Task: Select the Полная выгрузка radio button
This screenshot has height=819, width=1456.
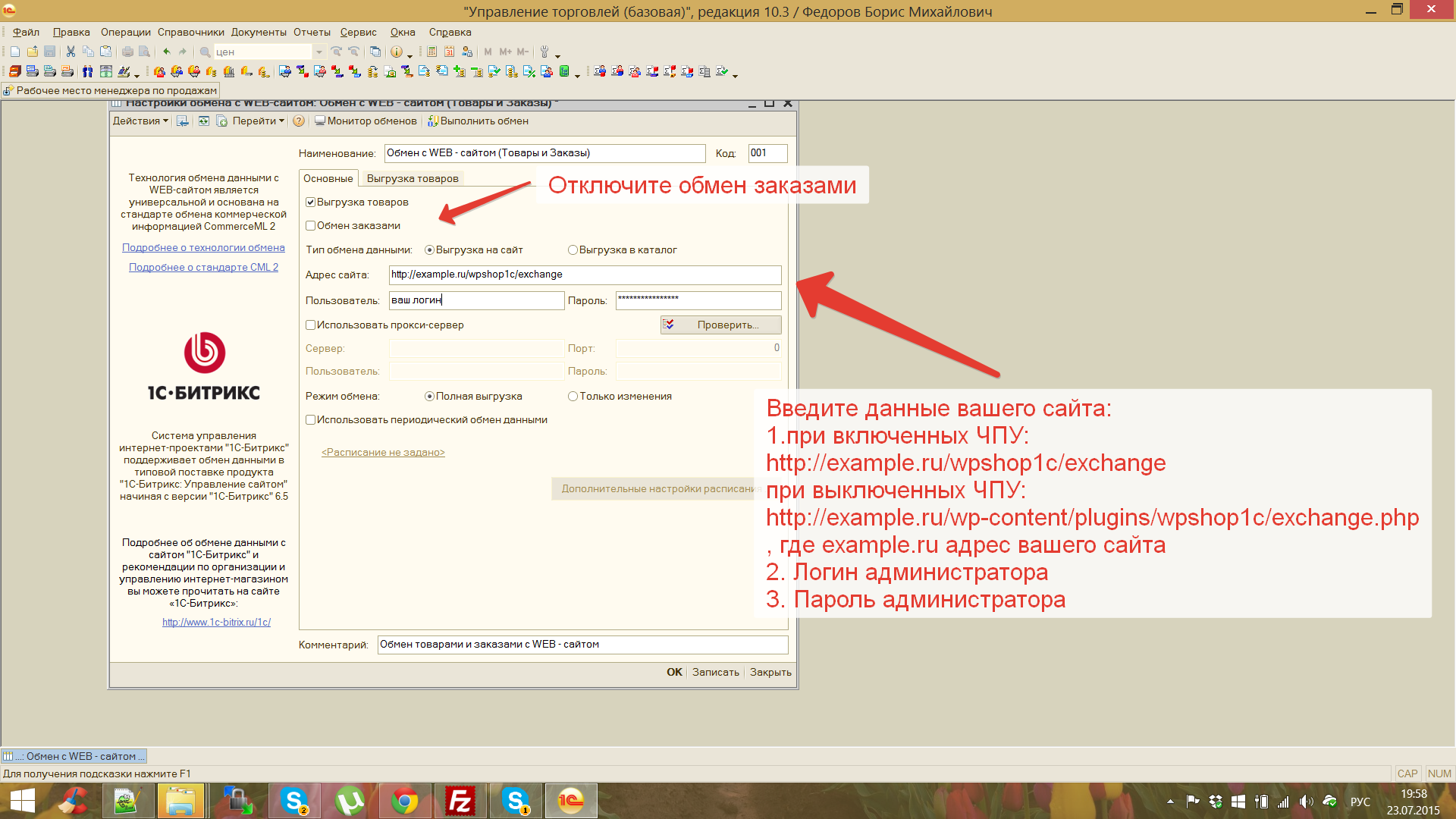Action: (x=429, y=397)
